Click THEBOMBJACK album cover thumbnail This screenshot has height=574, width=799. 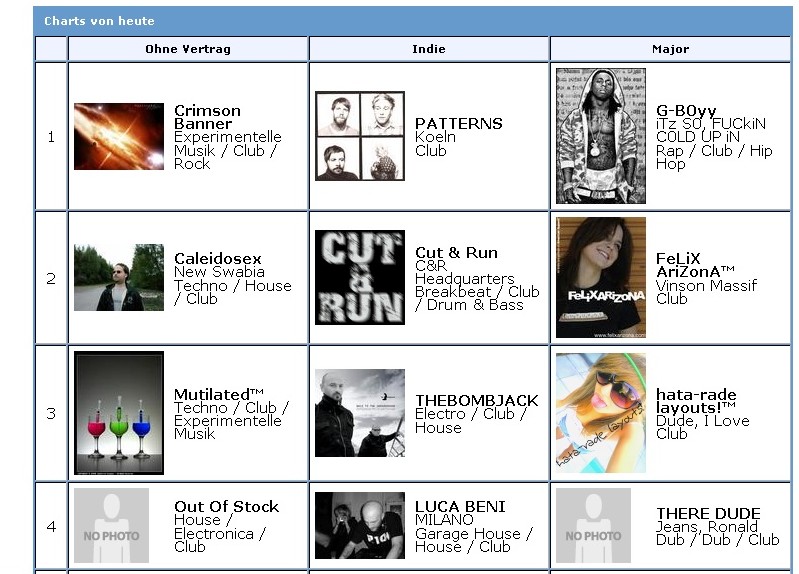tap(360, 413)
